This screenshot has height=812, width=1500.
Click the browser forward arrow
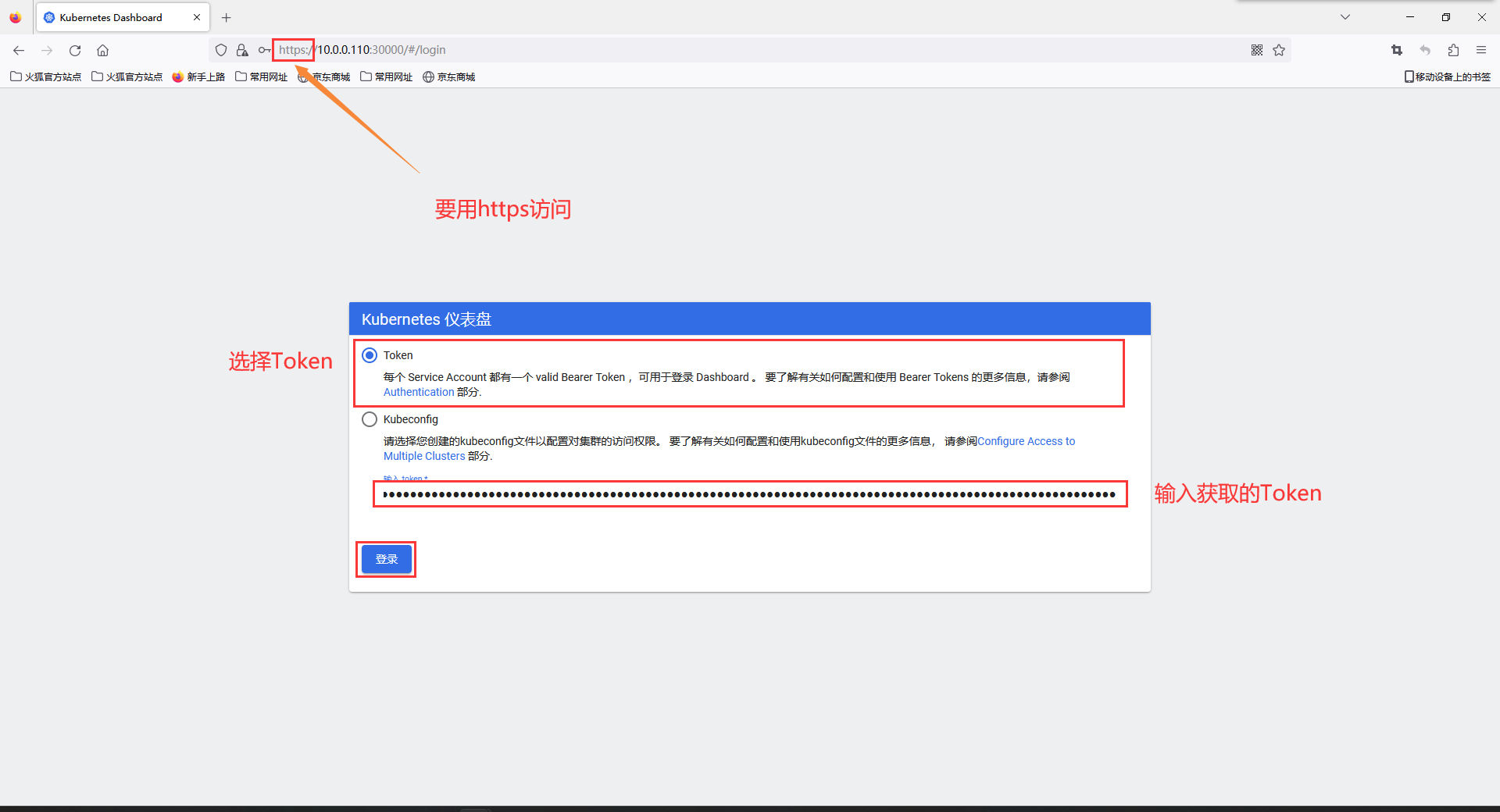point(47,50)
